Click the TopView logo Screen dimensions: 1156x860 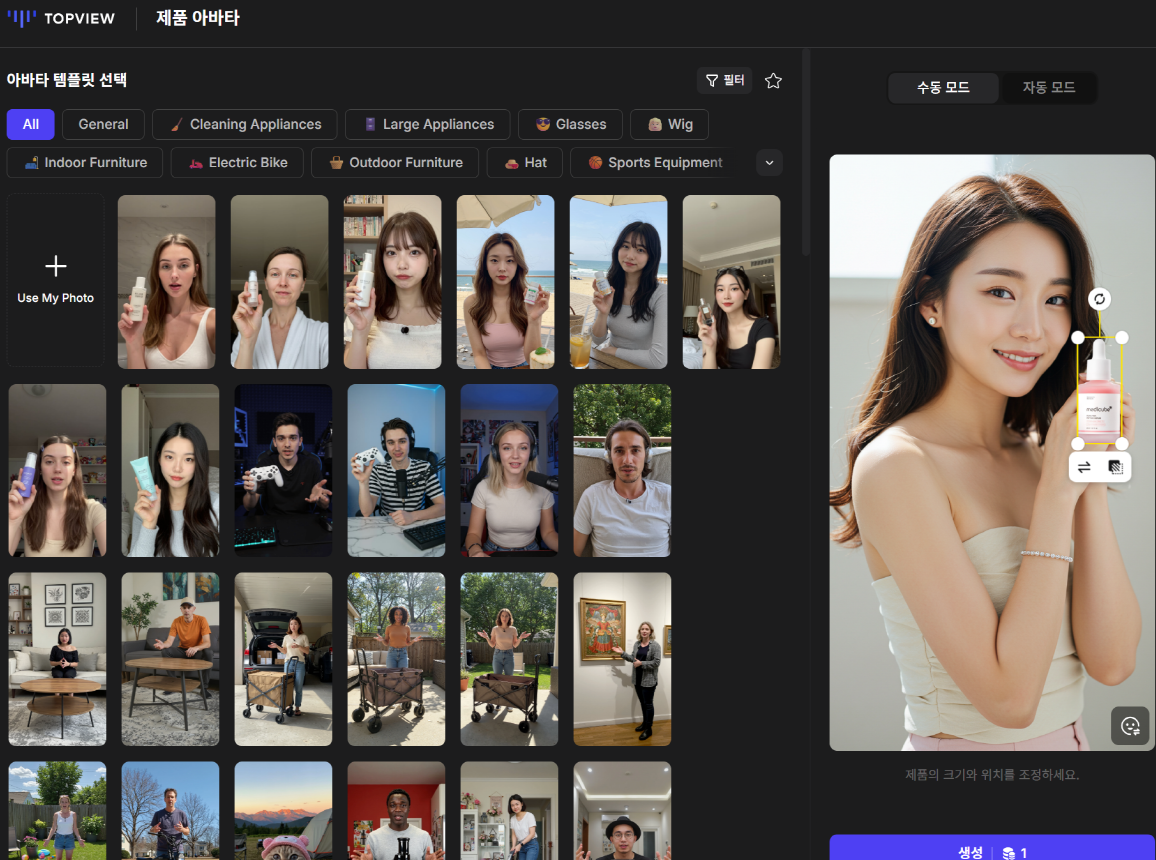[61, 18]
